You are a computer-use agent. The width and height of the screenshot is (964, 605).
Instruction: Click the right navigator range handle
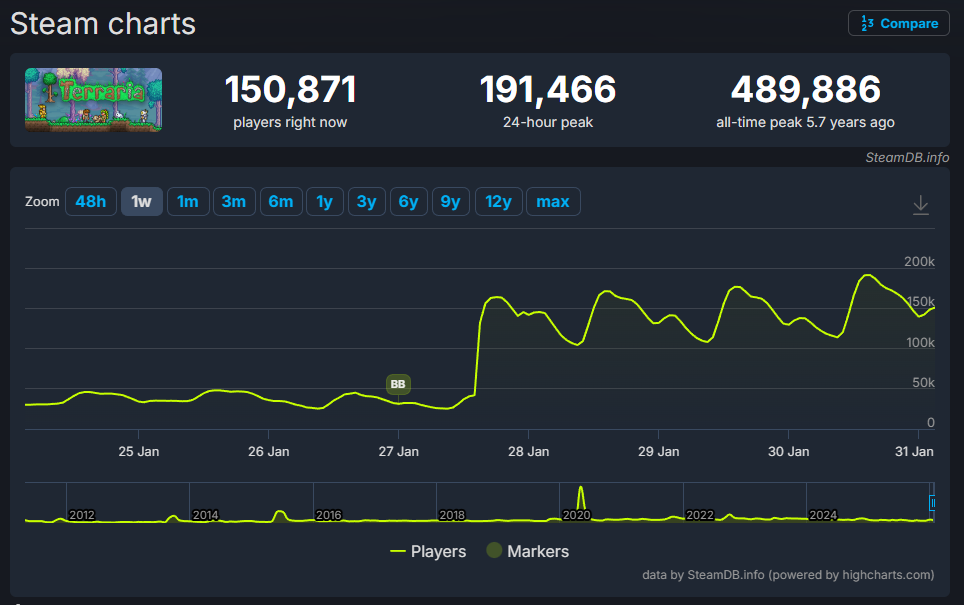coord(934,503)
